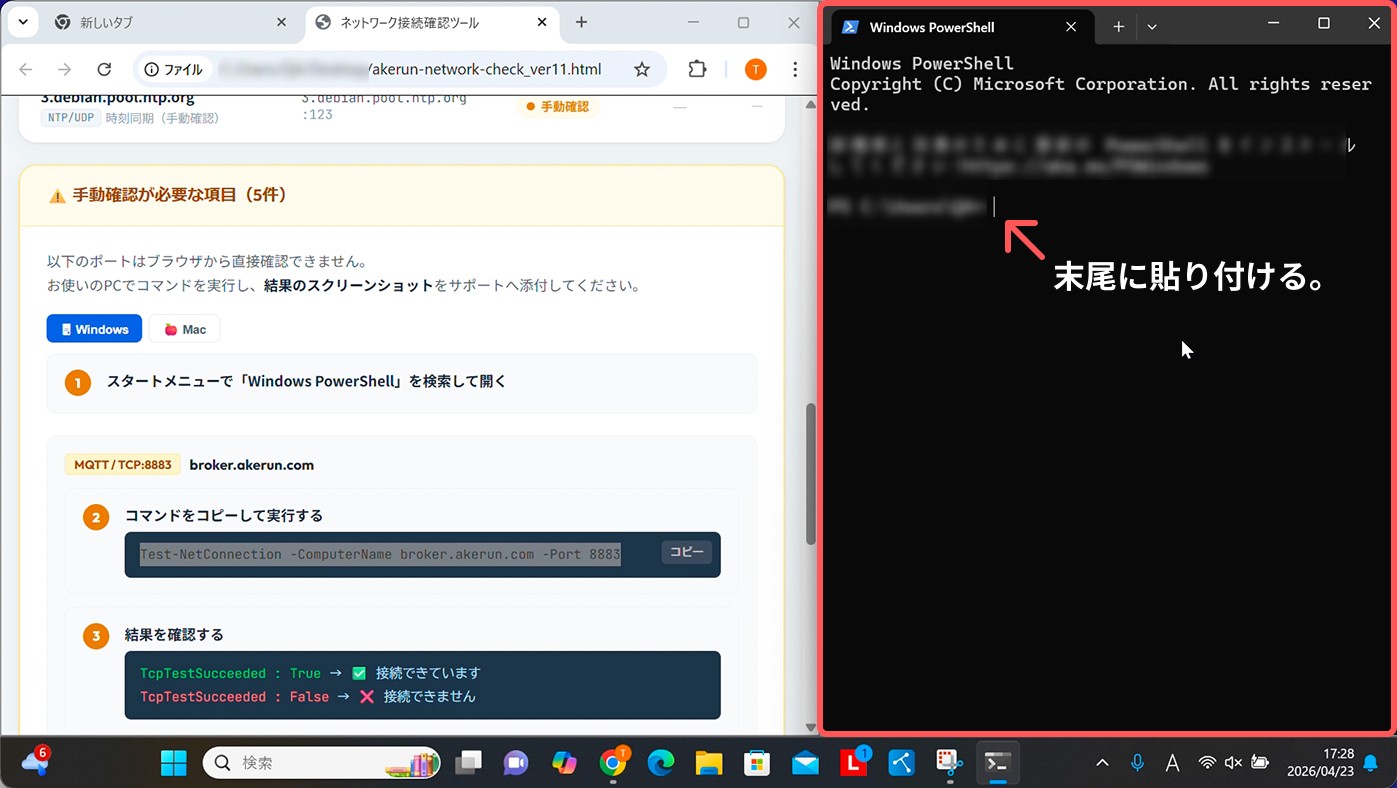Click the taskbar 検索 search box
1397x788 pixels.
(322, 763)
